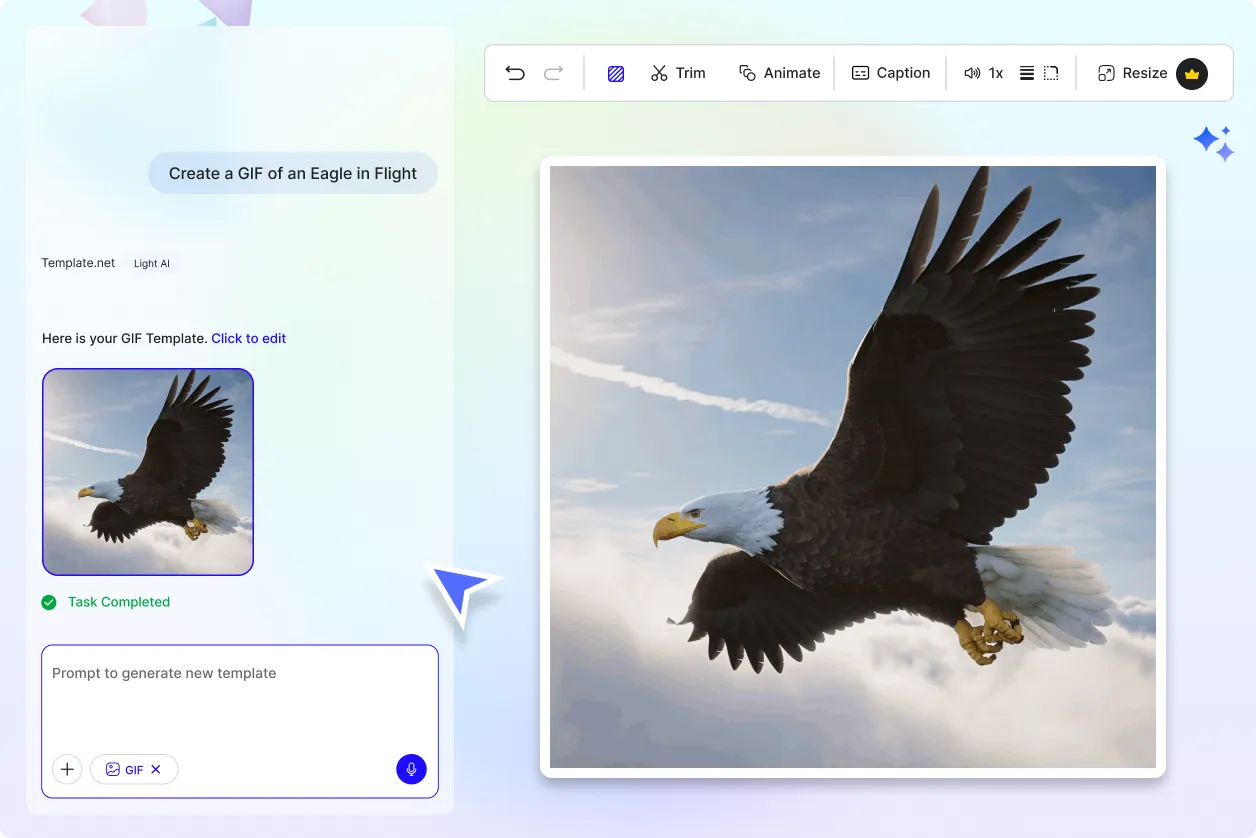This screenshot has width=1256, height=838.
Task: Open the editor via Click to edit link
Action: coord(248,338)
